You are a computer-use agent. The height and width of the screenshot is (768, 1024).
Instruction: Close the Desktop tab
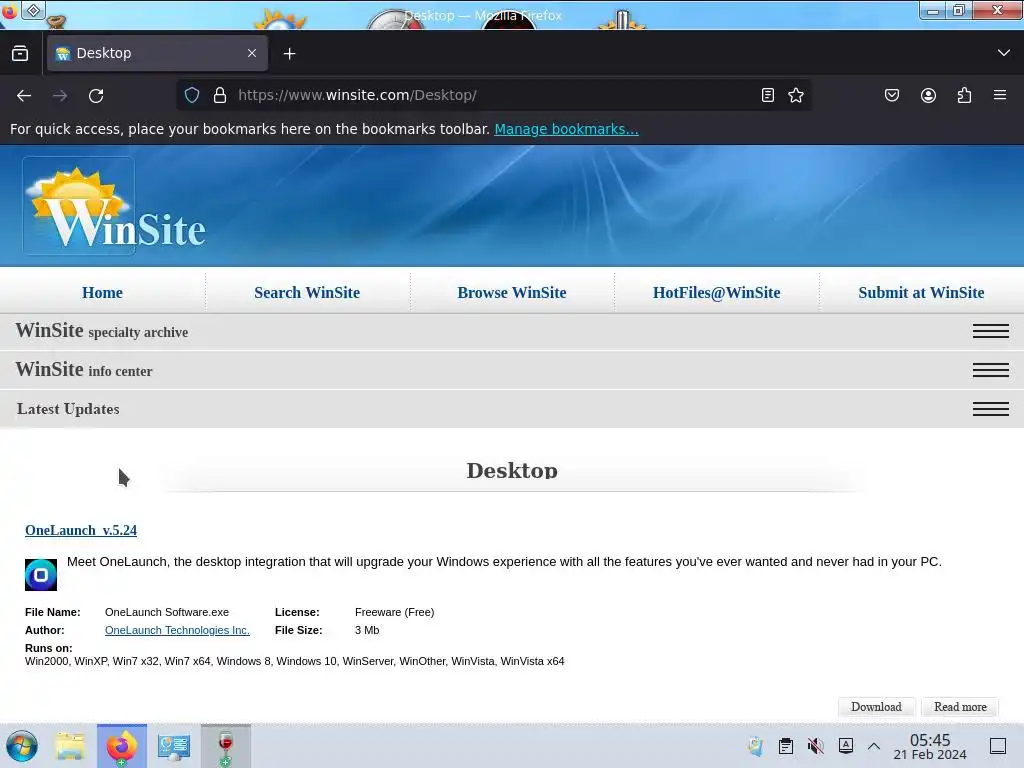click(252, 53)
